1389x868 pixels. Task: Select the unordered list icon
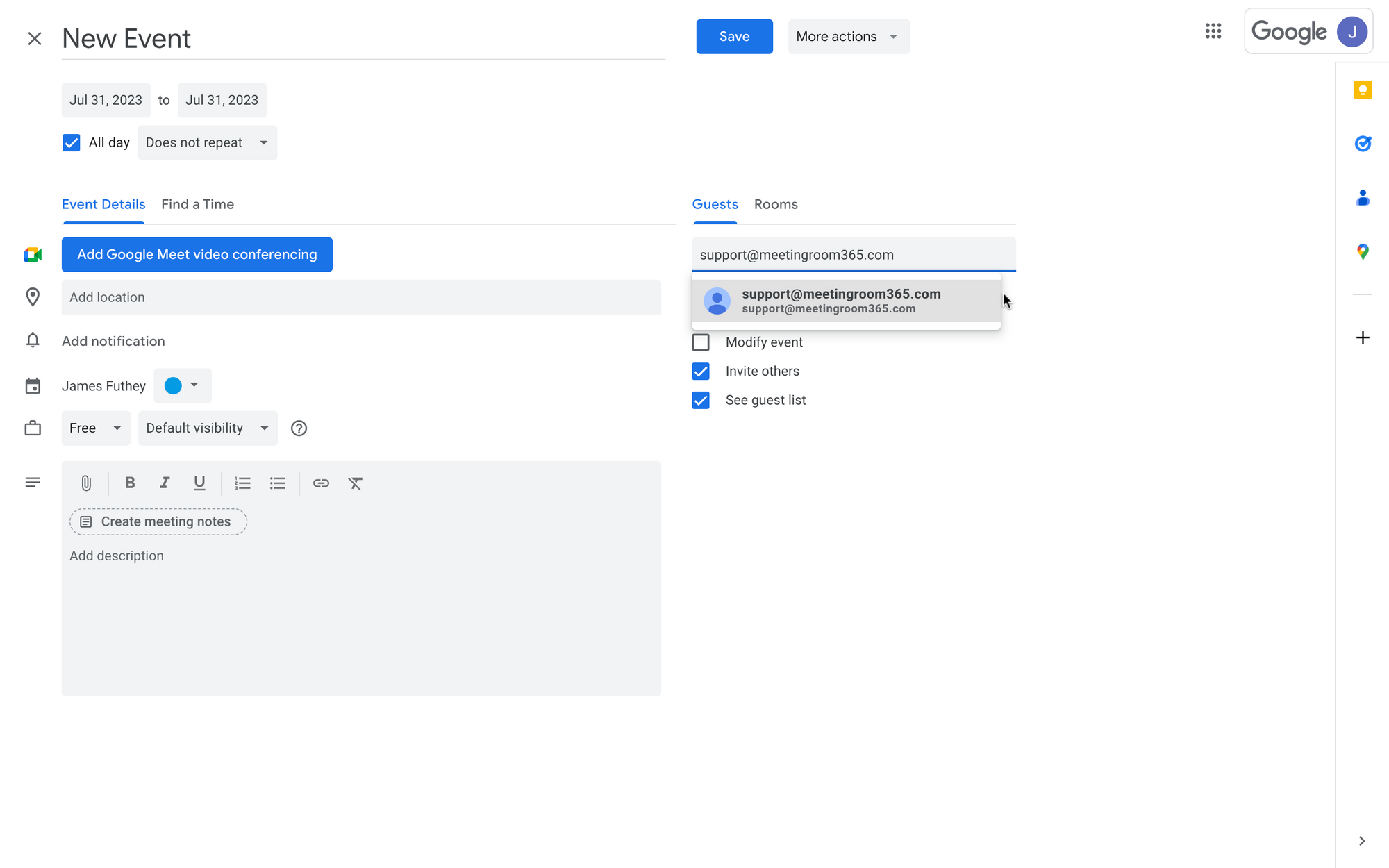click(x=277, y=483)
